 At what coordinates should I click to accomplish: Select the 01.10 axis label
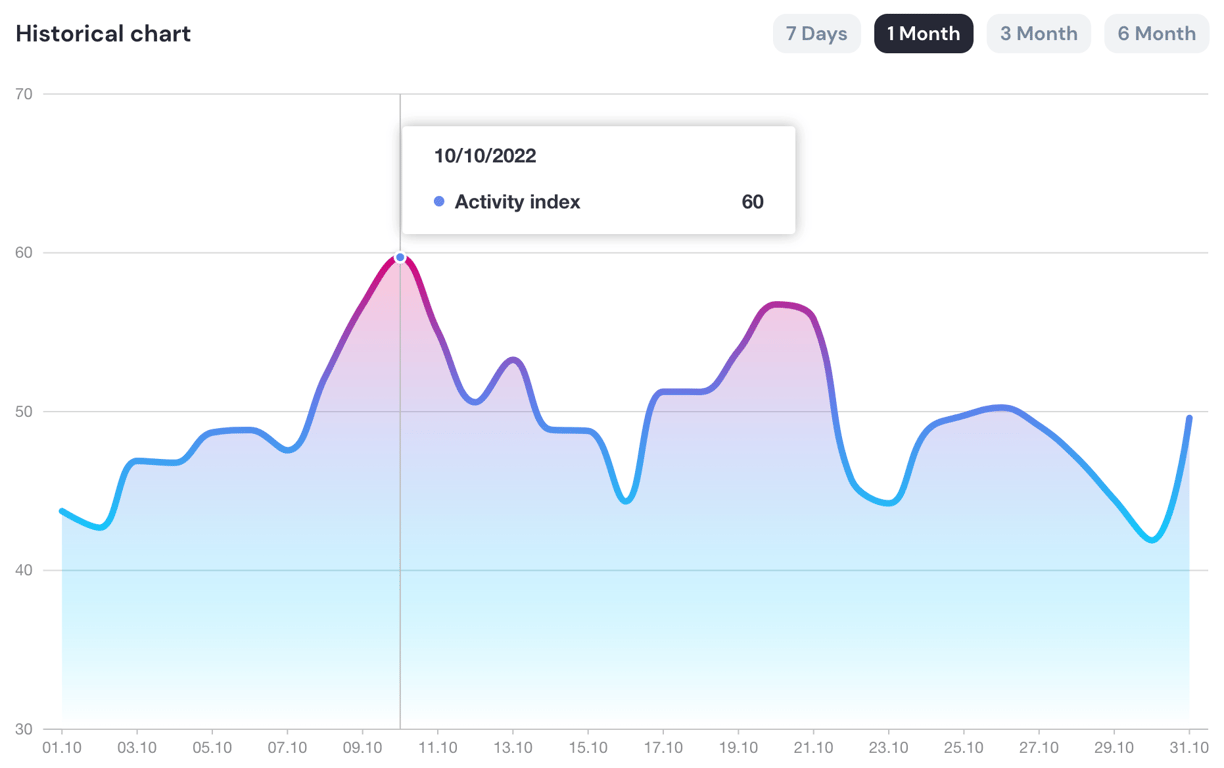click(62, 747)
